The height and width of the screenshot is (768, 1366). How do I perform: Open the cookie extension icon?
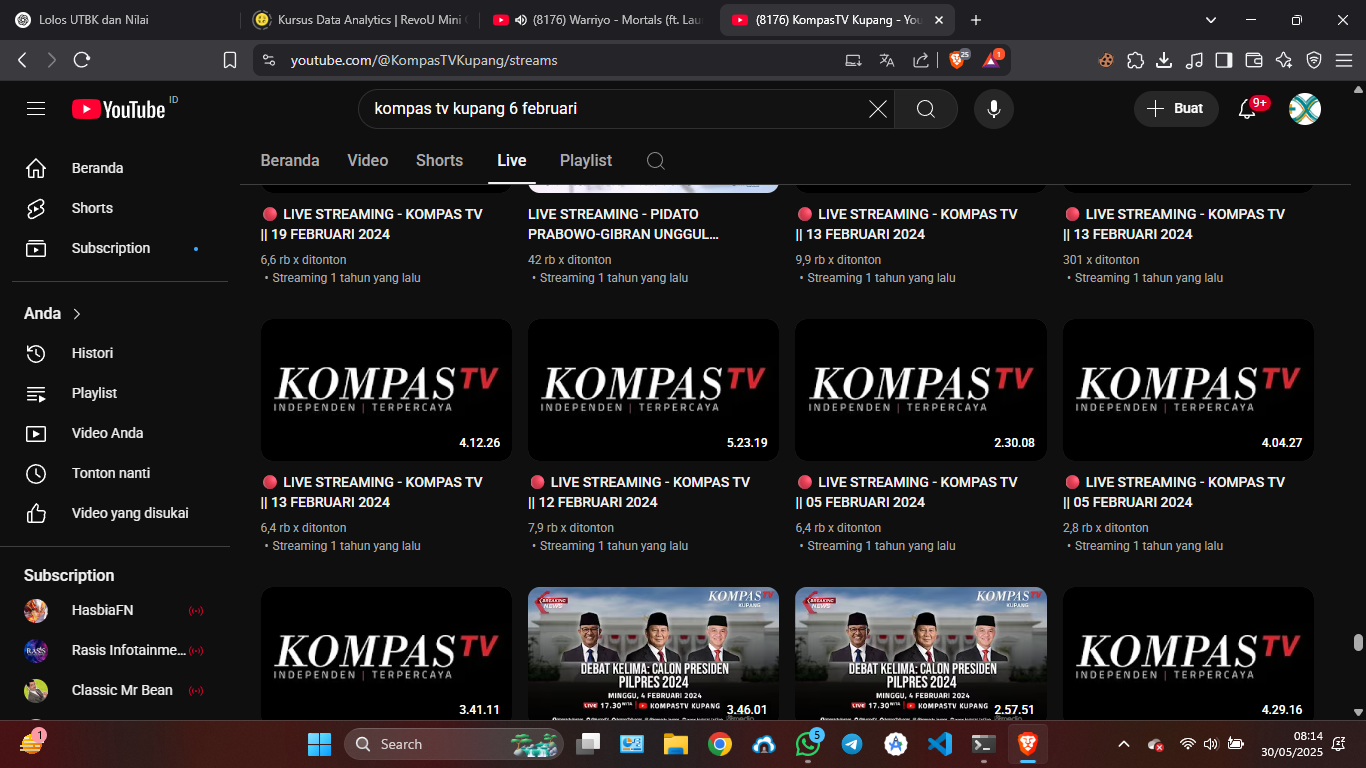tap(1106, 60)
